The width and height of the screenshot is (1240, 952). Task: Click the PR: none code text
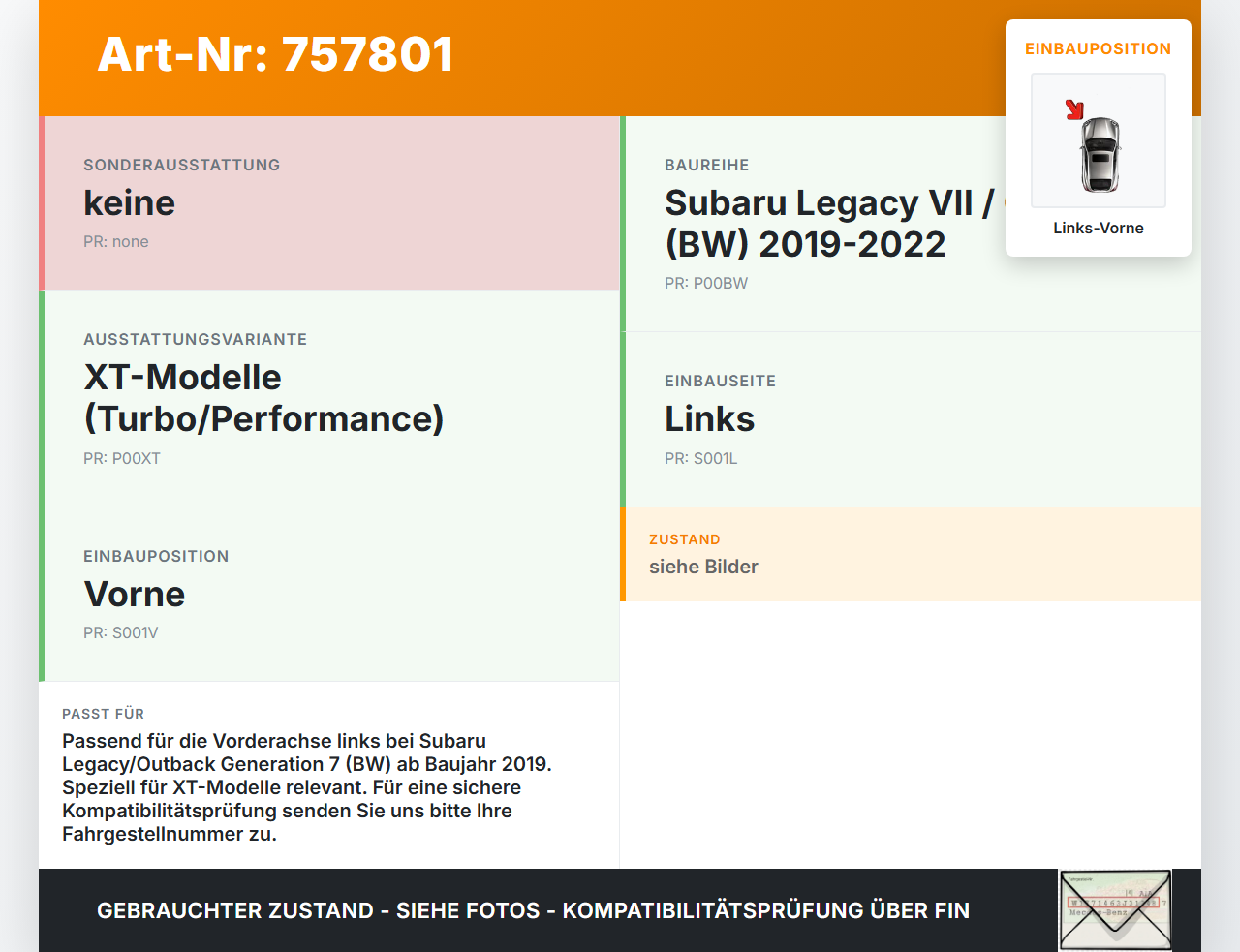tap(116, 242)
